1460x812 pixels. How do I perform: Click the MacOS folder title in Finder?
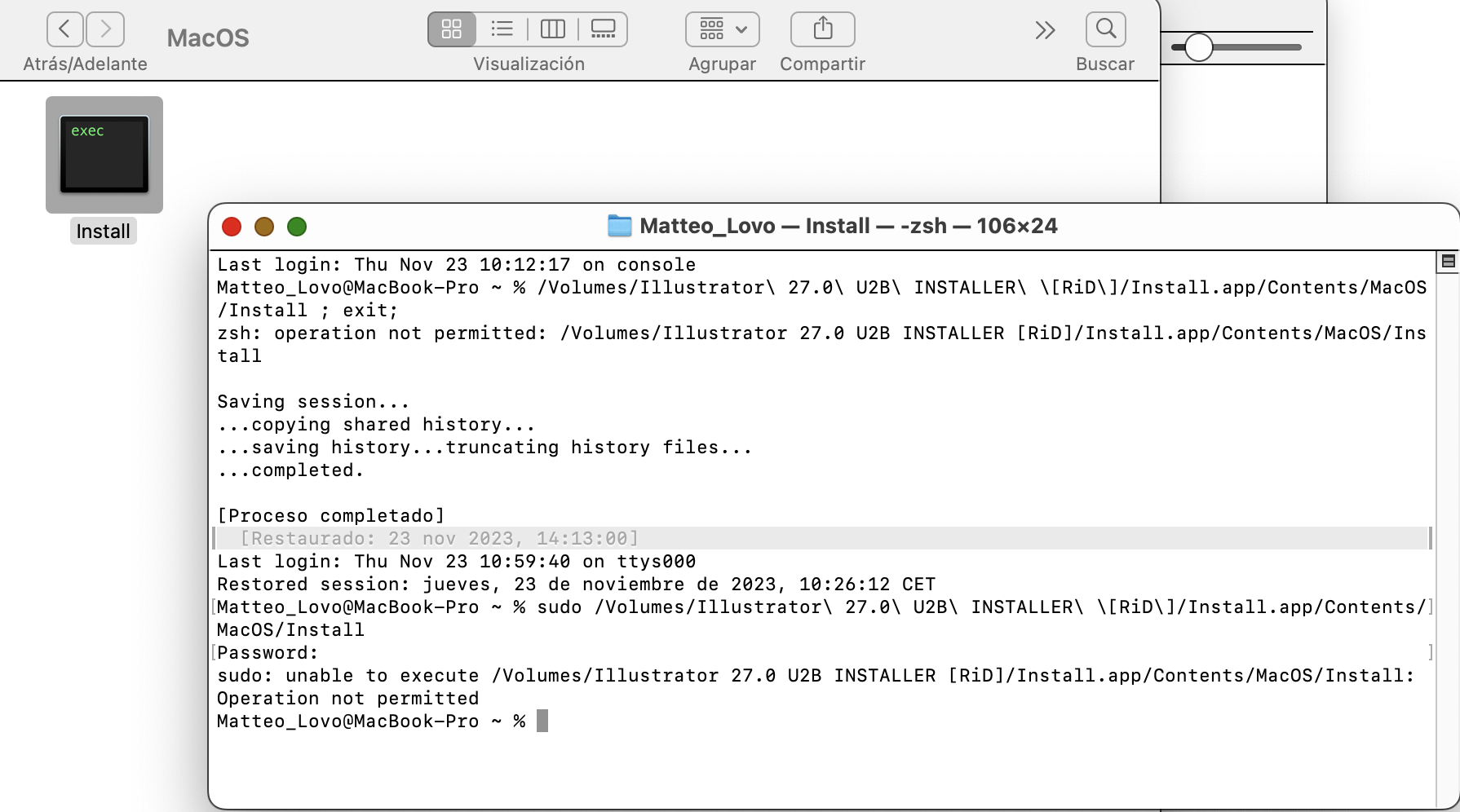[x=208, y=38]
